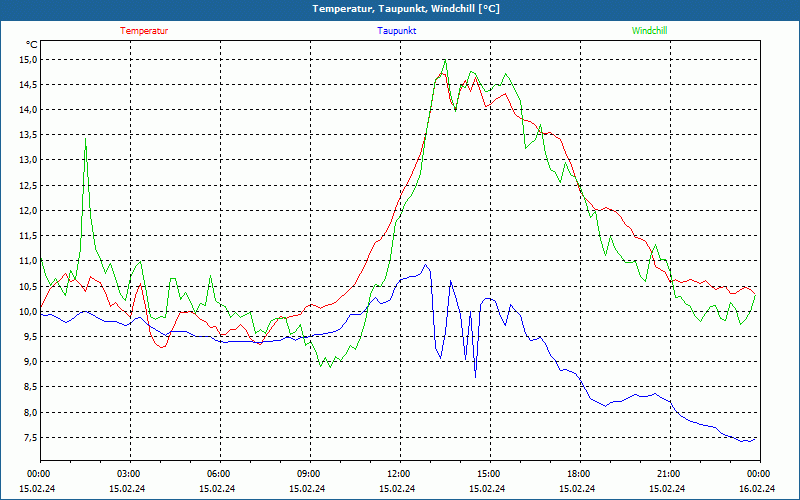
Task: Click the 9,5 y-axis value
Action: (x=31, y=337)
